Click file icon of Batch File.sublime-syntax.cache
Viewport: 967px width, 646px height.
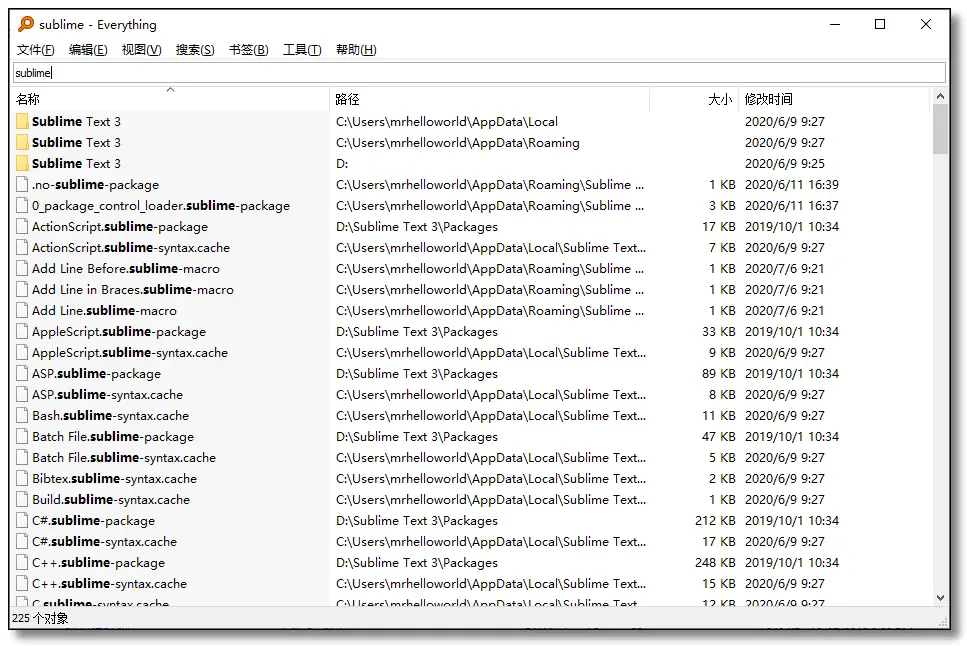tap(22, 457)
